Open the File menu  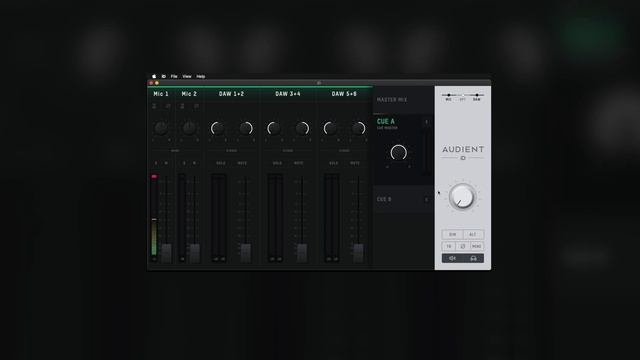click(x=174, y=76)
